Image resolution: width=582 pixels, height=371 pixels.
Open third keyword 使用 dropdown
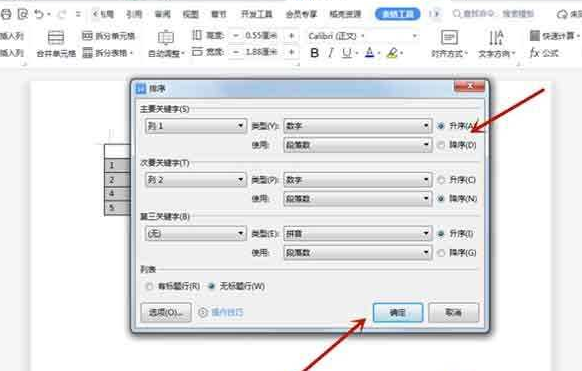(357, 253)
